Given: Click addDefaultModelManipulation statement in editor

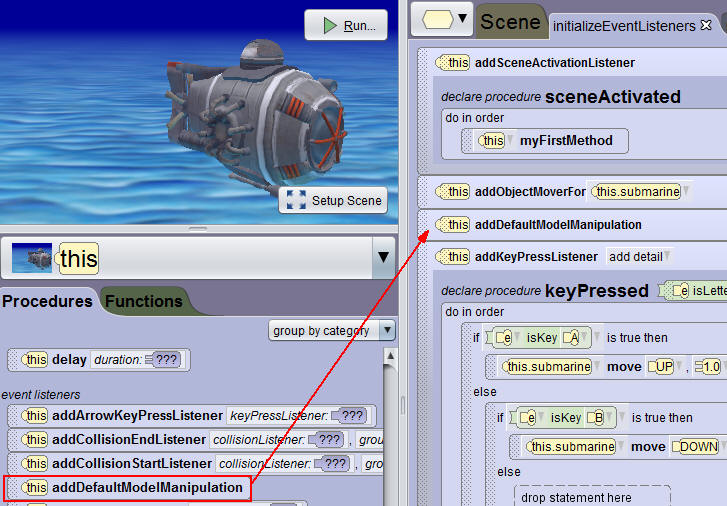Looking at the screenshot, I should [x=558, y=225].
